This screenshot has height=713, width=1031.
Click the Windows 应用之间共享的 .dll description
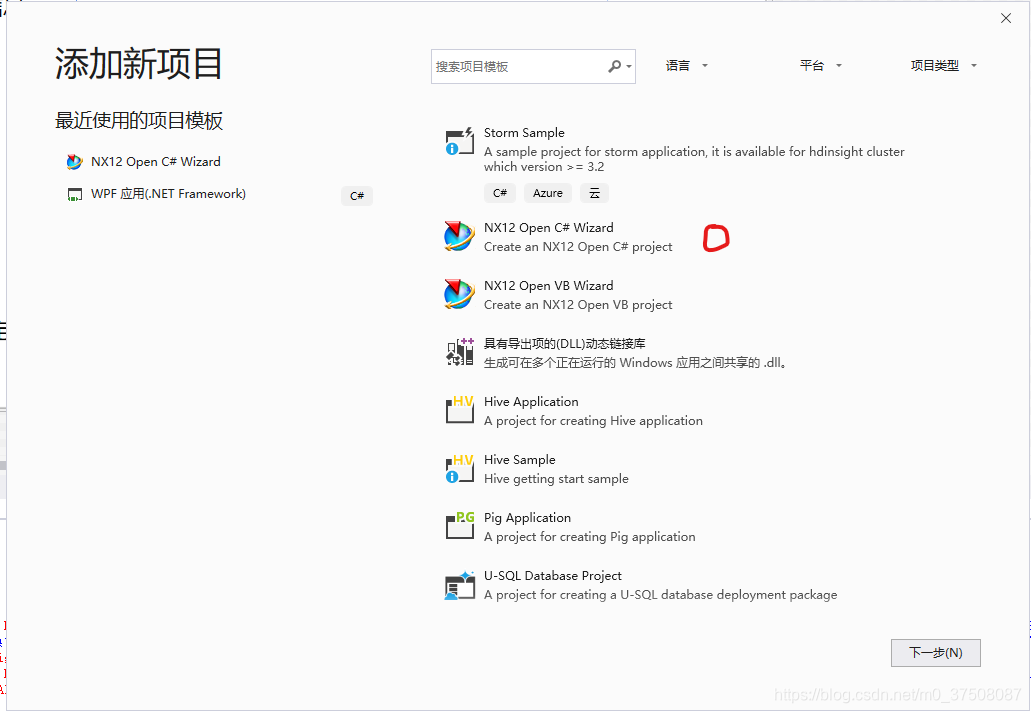click(x=635, y=363)
